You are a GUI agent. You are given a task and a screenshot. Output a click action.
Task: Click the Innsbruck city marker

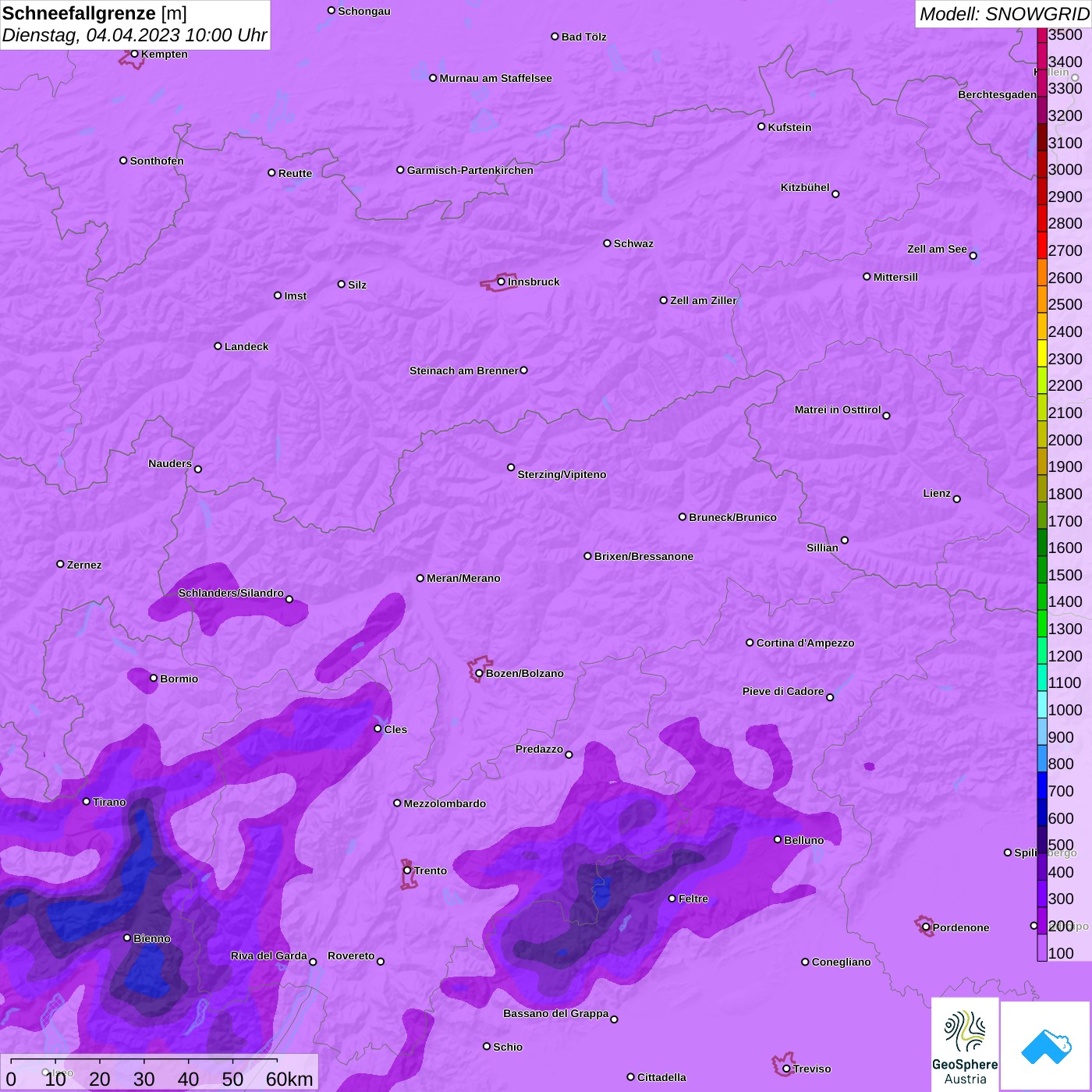click(x=502, y=282)
